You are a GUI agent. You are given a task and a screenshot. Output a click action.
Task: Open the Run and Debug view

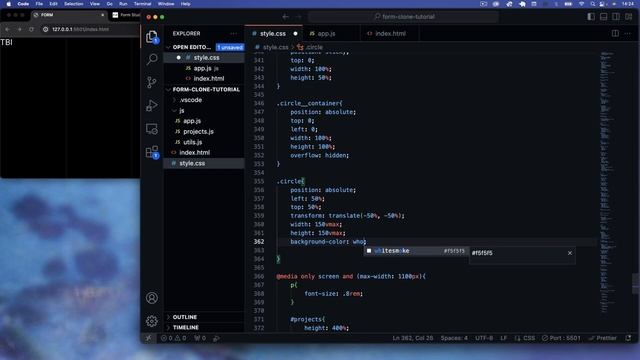click(x=152, y=106)
